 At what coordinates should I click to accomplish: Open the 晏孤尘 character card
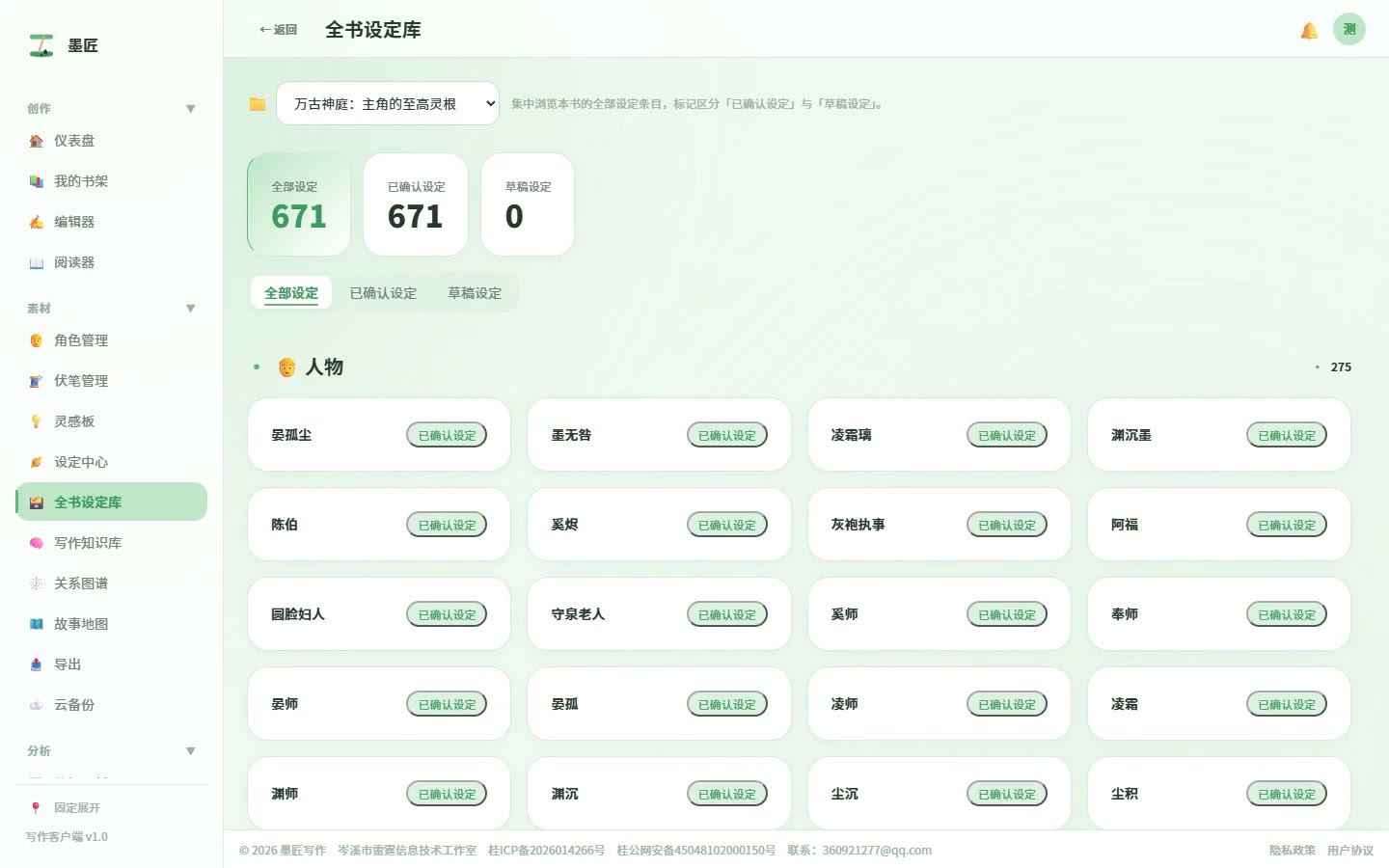[x=379, y=435]
